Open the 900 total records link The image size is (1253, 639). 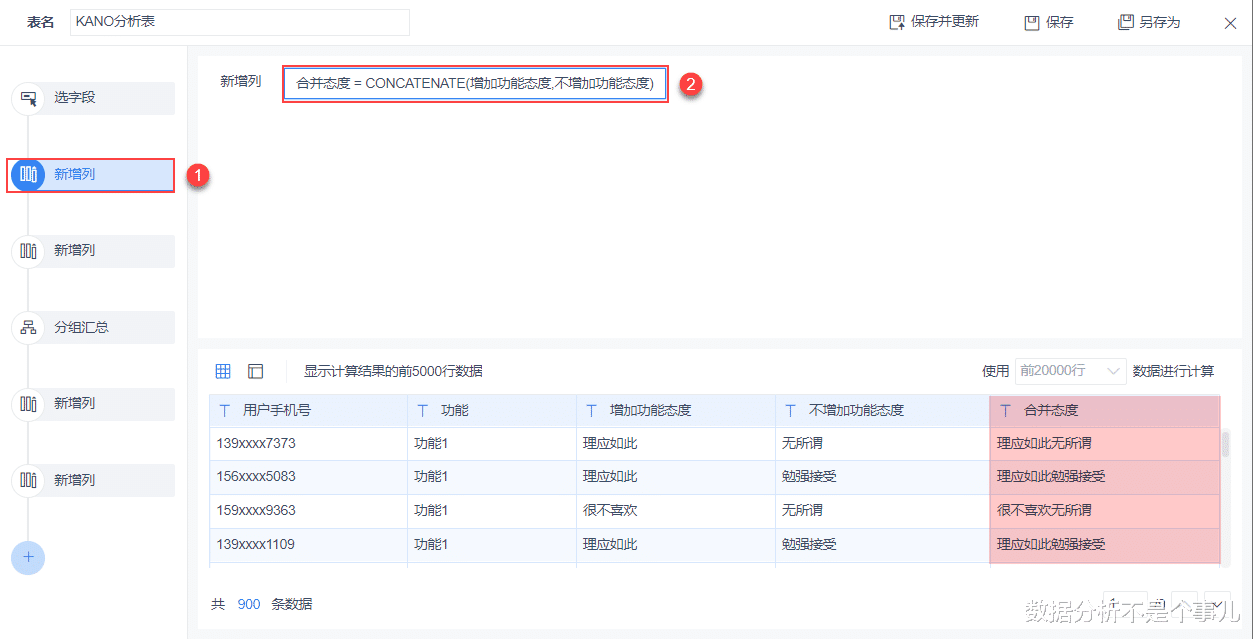pos(249,604)
